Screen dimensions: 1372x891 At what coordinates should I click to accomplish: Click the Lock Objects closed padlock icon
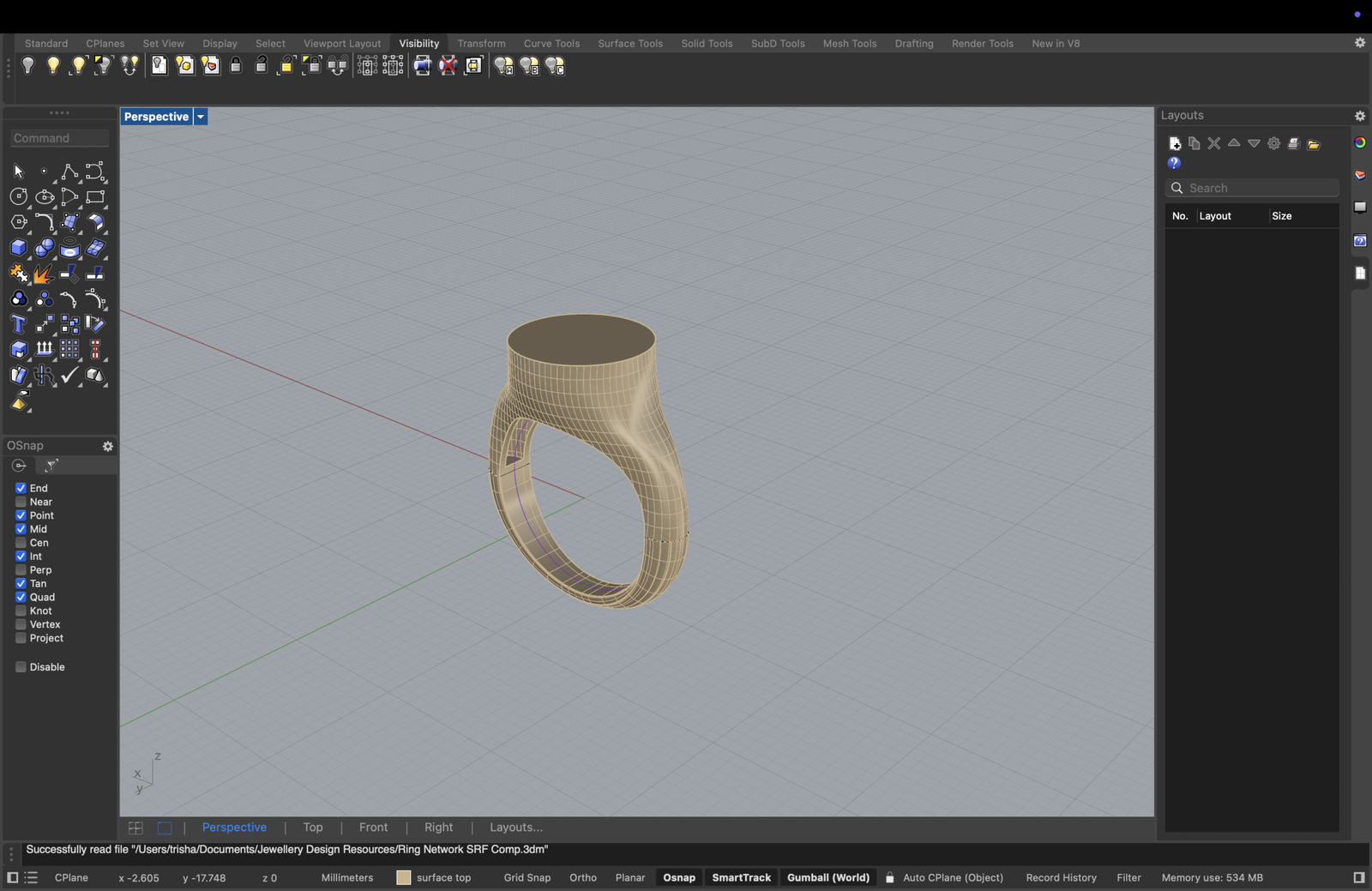pos(236,66)
